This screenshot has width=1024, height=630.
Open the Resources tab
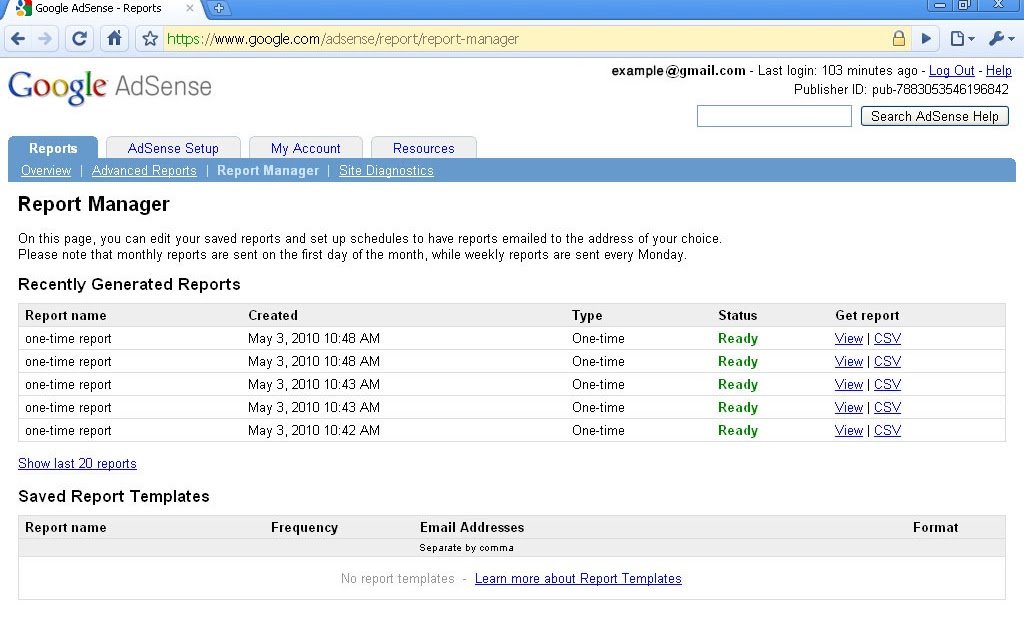click(424, 148)
